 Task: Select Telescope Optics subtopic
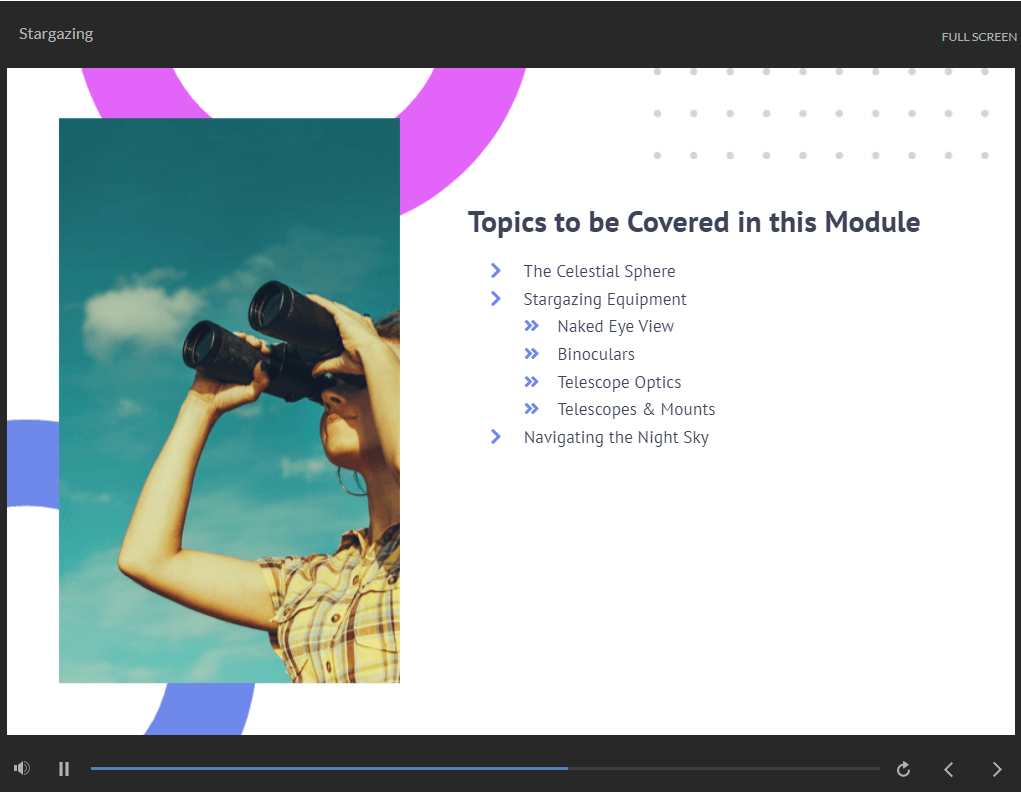coord(619,382)
